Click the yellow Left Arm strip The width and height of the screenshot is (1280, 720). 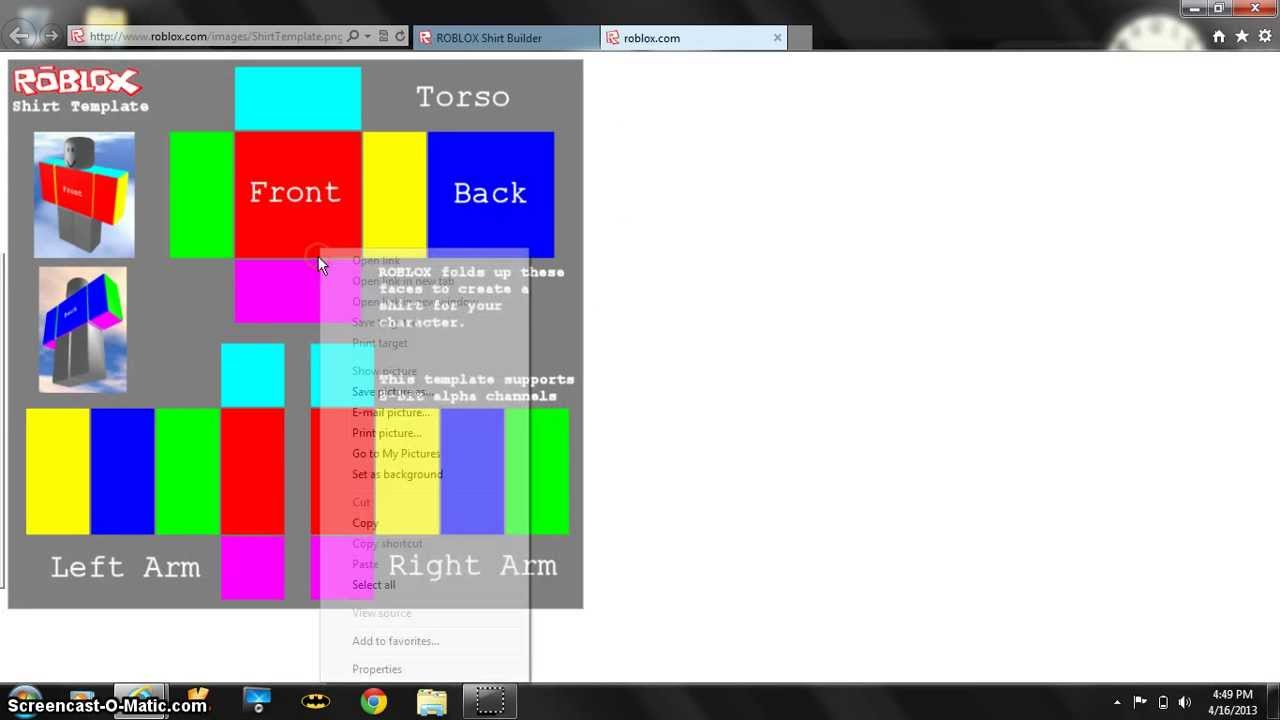point(58,471)
